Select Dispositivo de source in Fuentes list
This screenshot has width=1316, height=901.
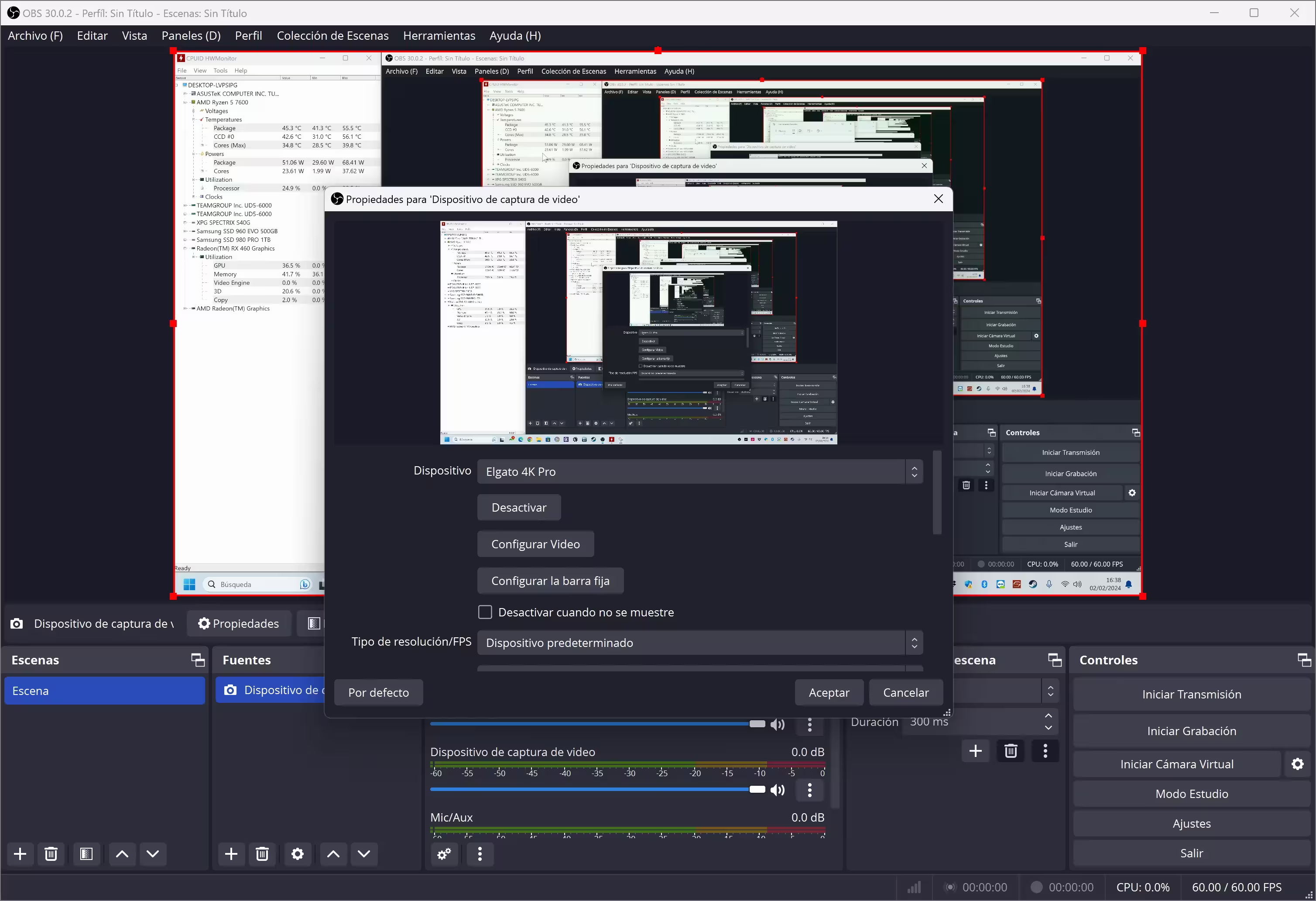point(271,690)
